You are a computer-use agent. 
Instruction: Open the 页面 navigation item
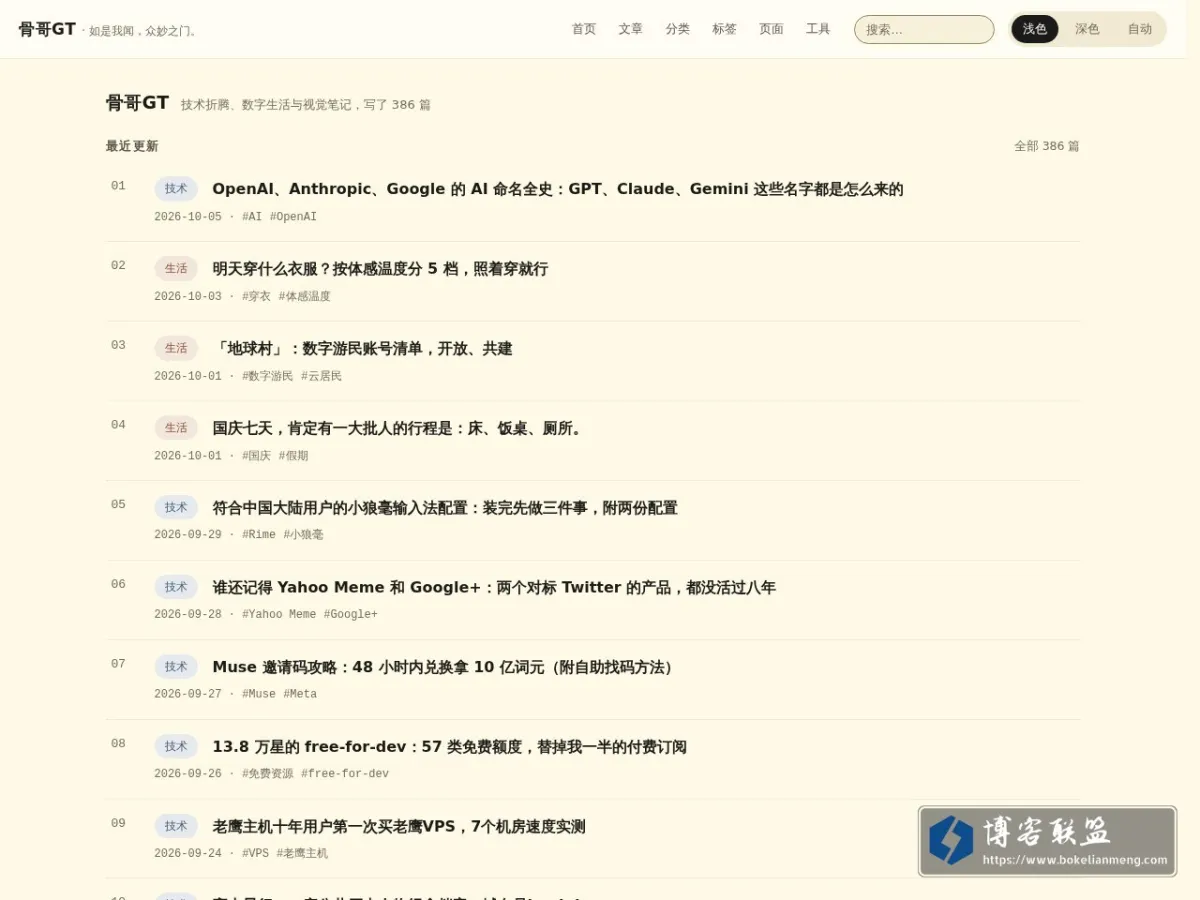[772, 29]
